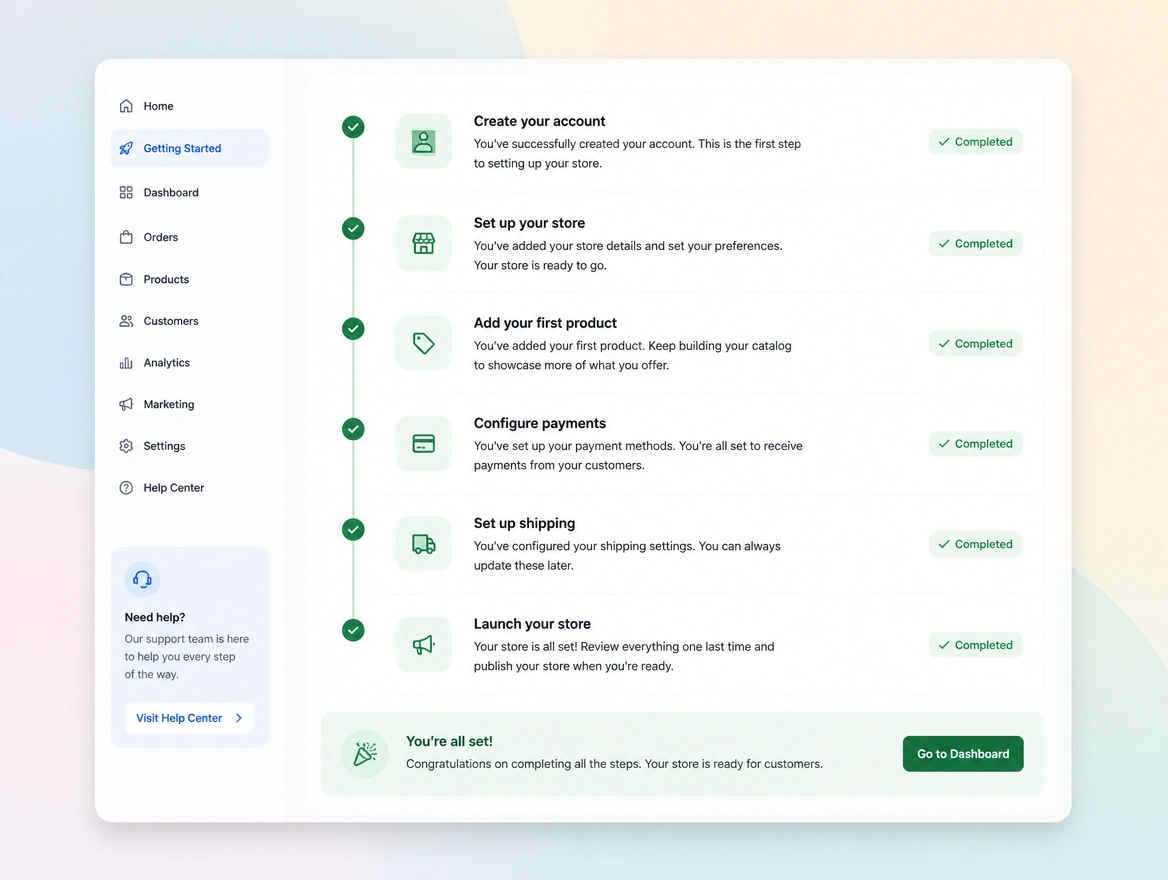Click the Need help? heading

pyautogui.click(x=155, y=617)
